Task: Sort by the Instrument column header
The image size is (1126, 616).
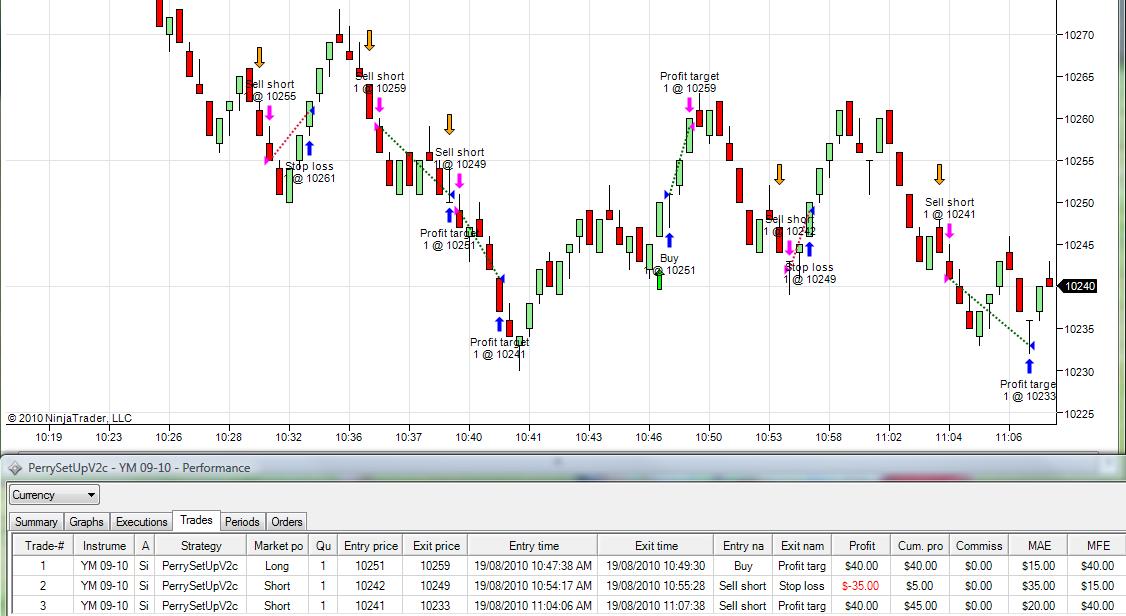Action: click(104, 546)
